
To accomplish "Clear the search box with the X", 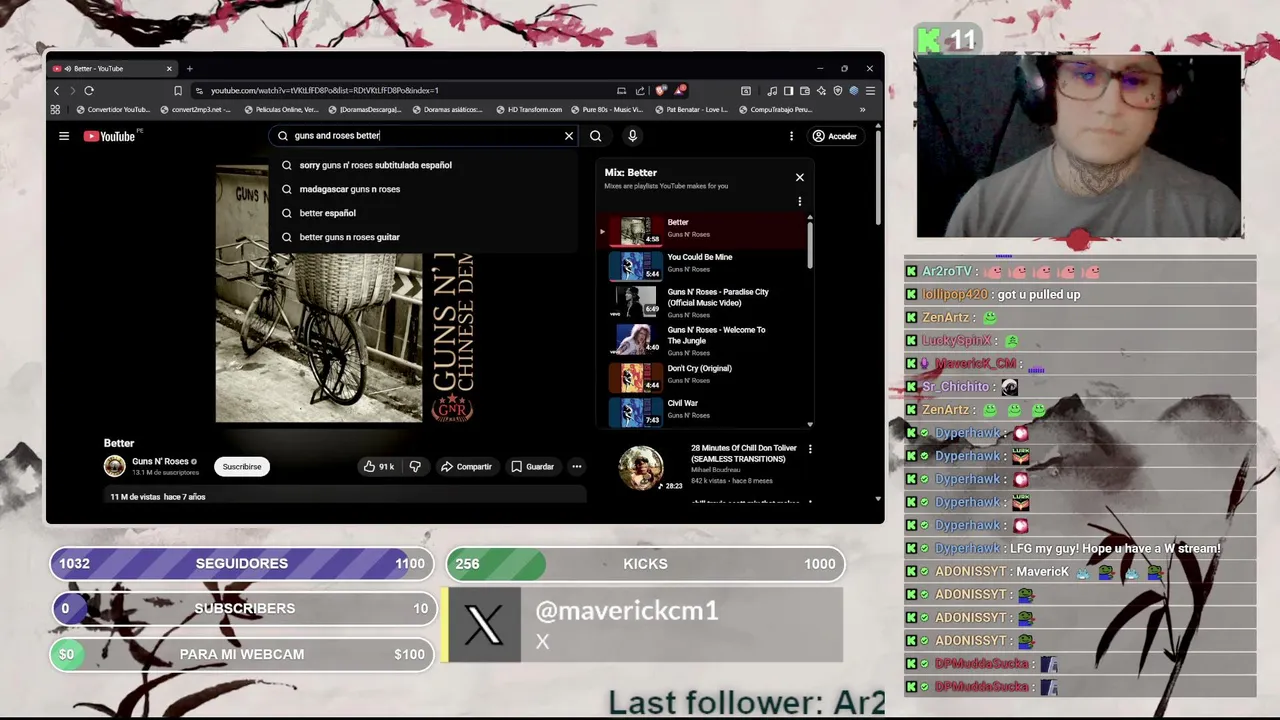I will (569, 136).
